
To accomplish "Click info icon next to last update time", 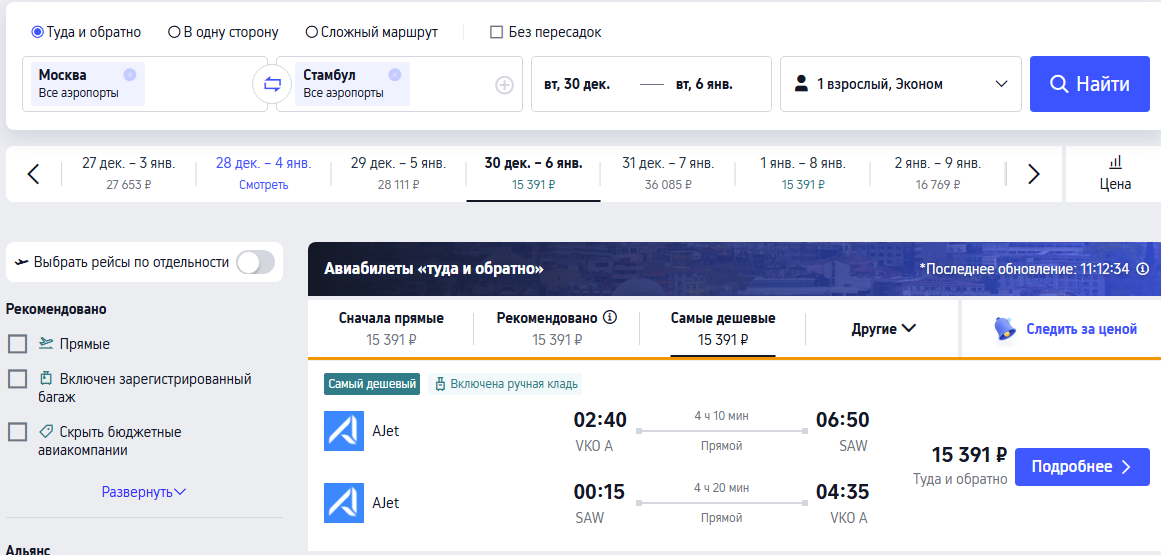I will [1142, 269].
